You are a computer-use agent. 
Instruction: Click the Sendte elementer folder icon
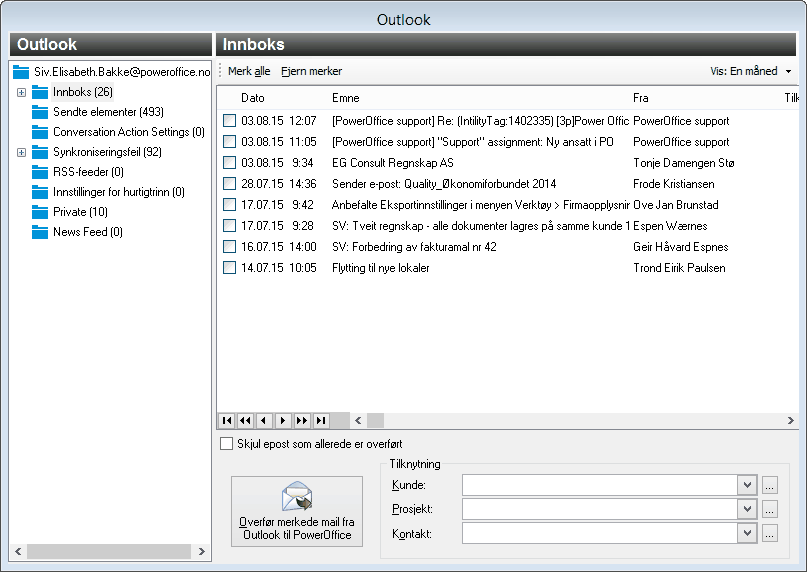(40, 112)
